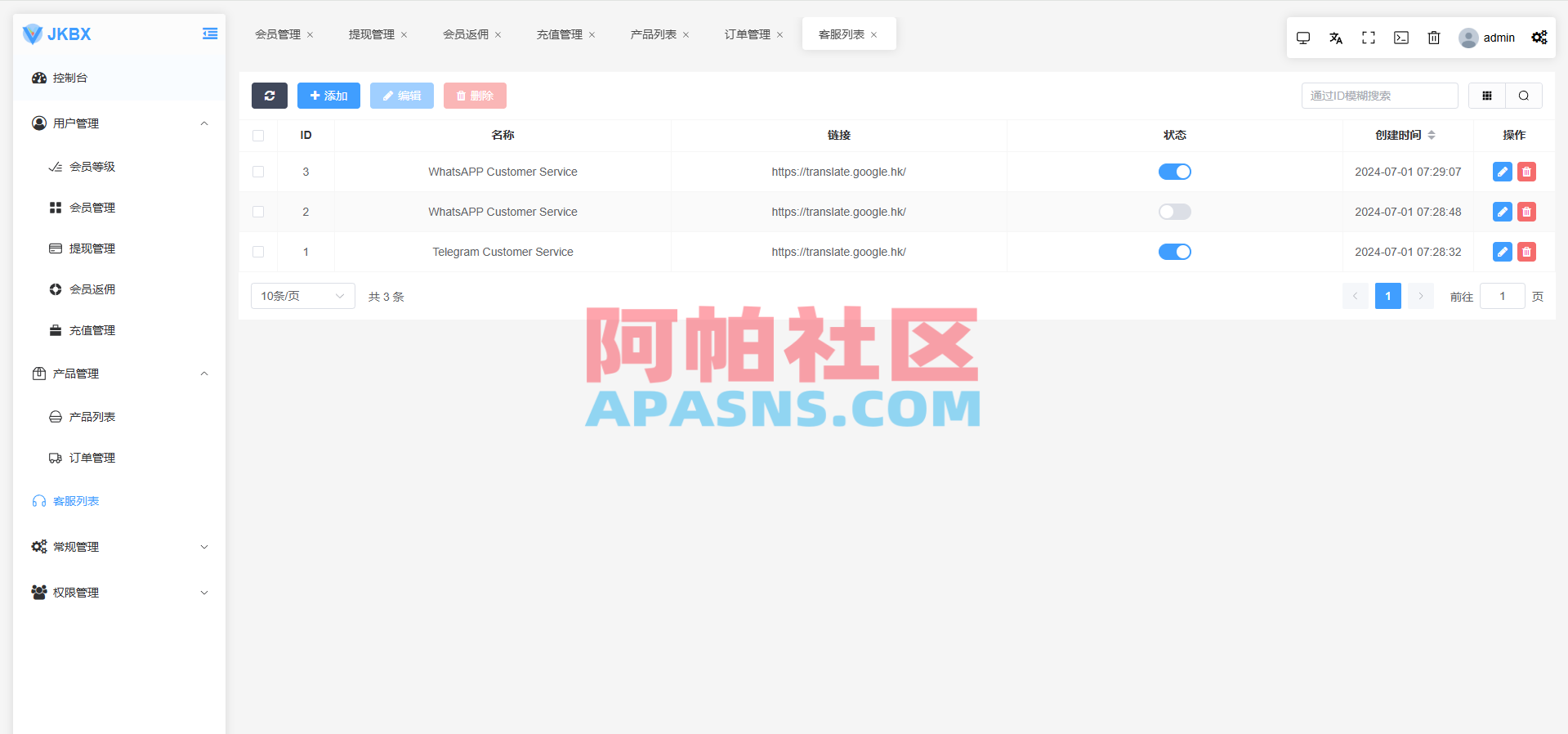The height and width of the screenshot is (734, 1568).
Task: Click the refresh table button
Action: [270, 96]
